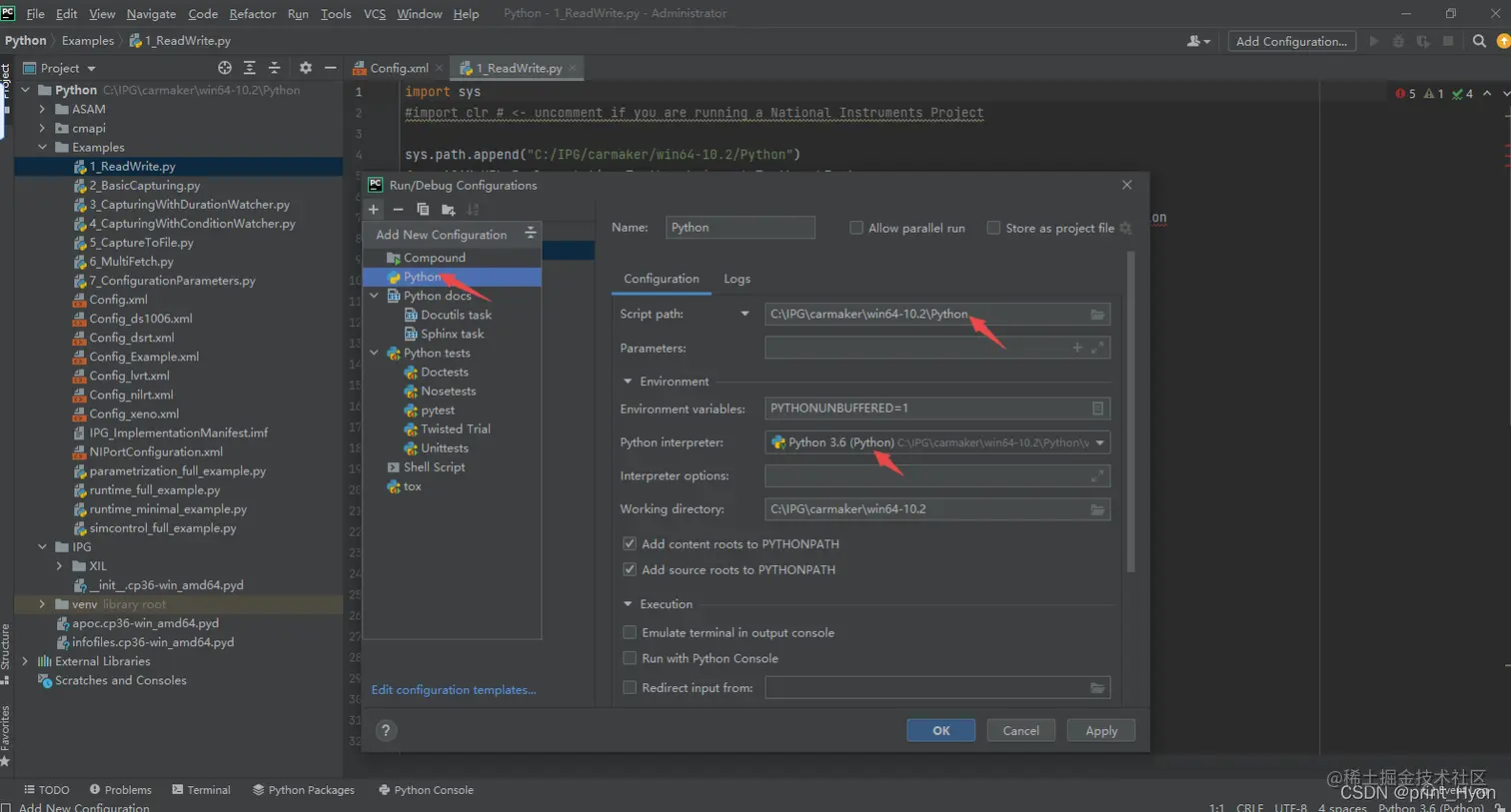Expand the Interpreter options field

point(1097,476)
